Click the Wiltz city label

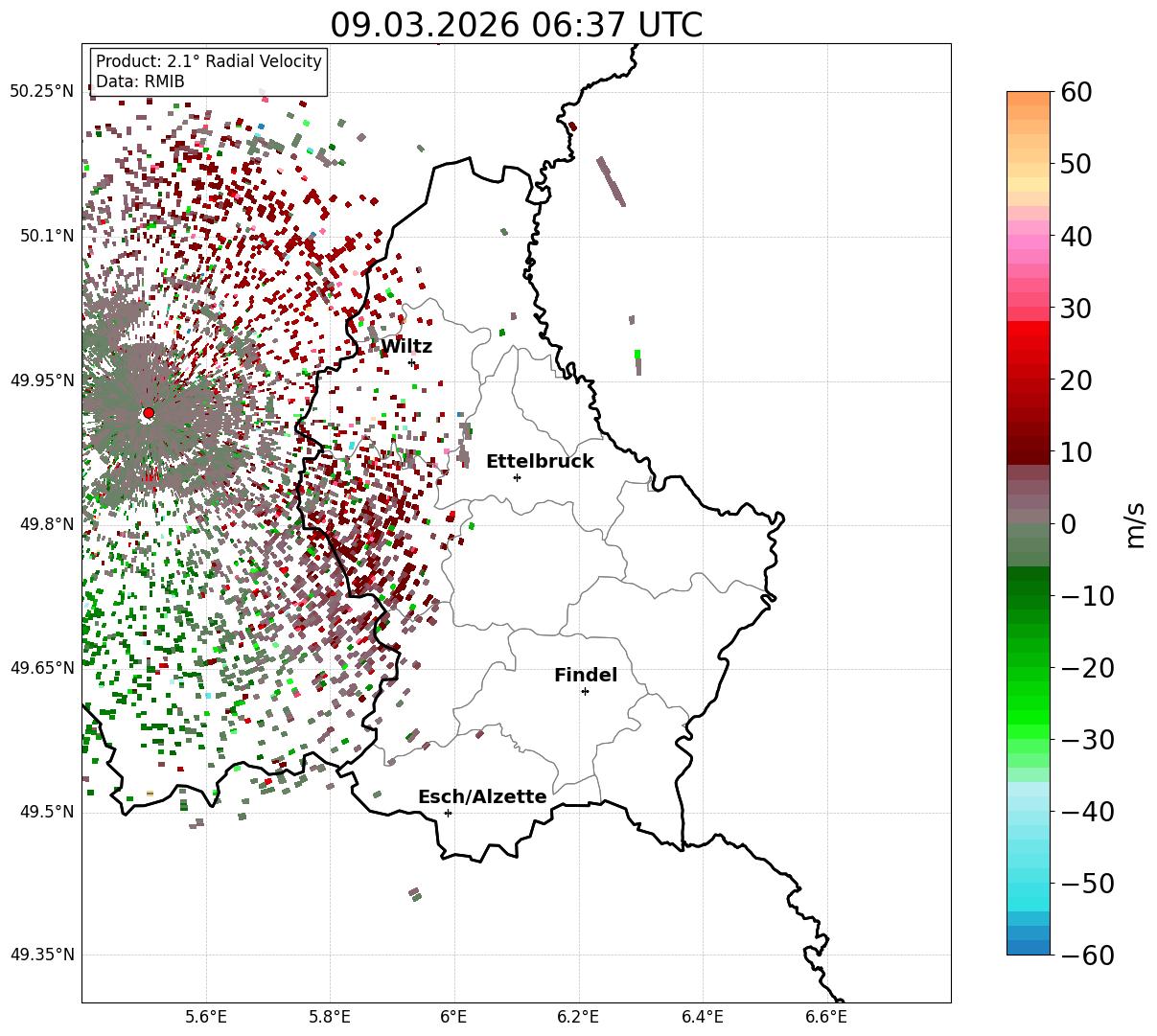coord(406,346)
